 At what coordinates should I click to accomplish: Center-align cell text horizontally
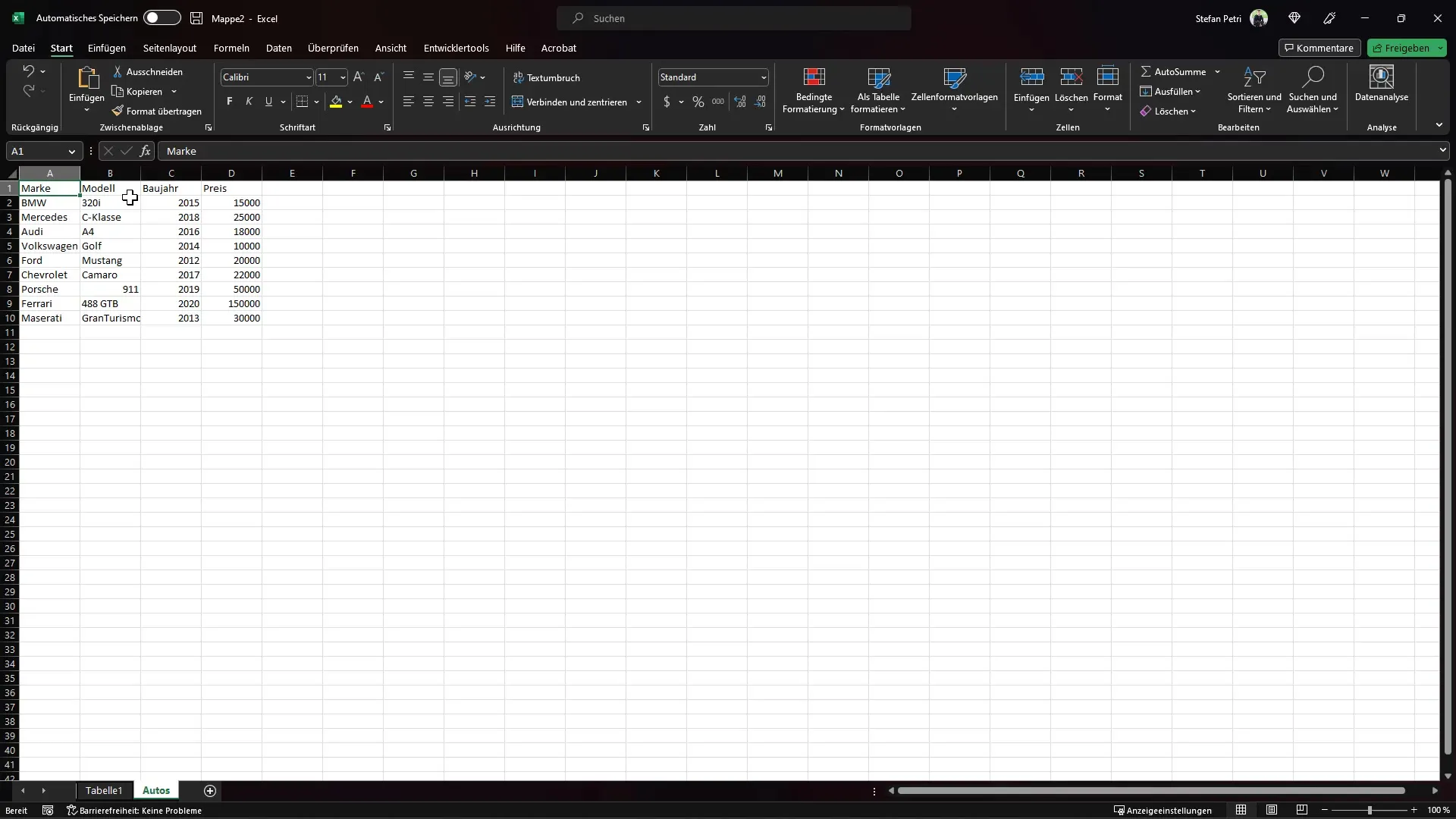pyautogui.click(x=428, y=102)
